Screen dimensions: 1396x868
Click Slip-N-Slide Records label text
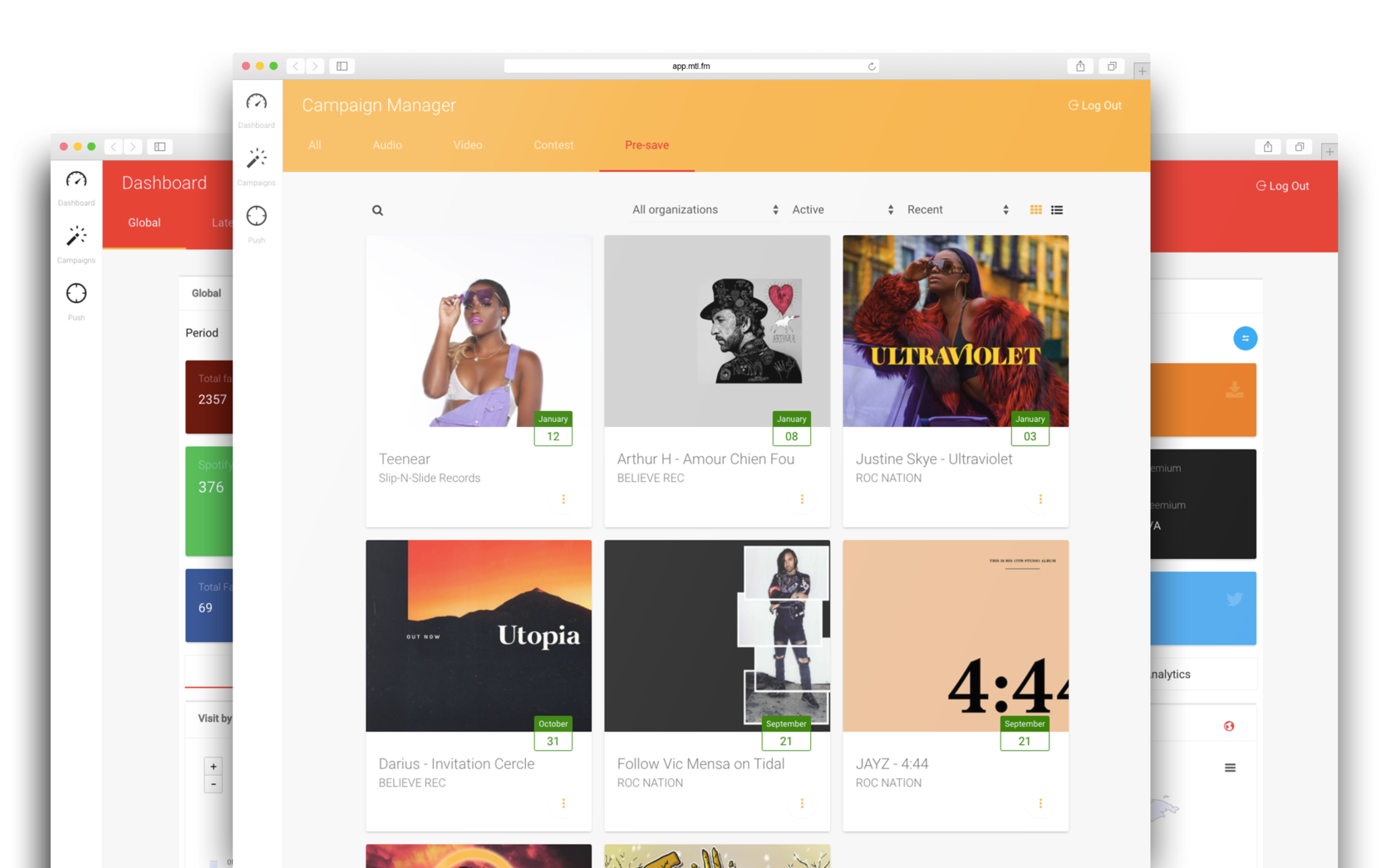tap(430, 478)
